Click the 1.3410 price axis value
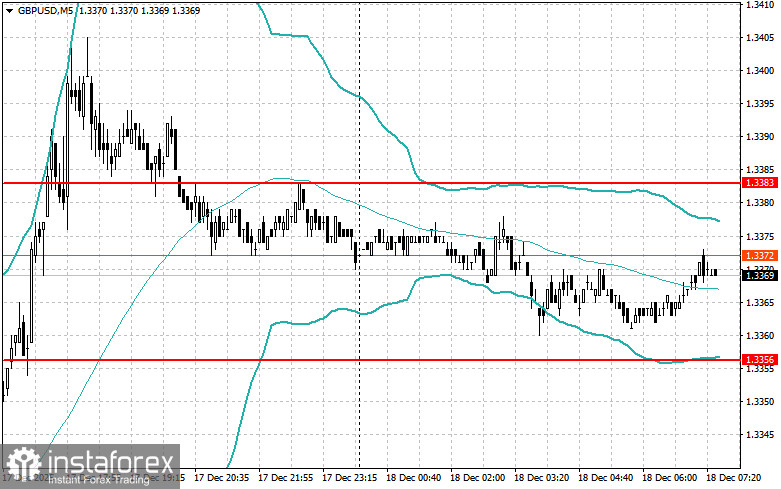This screenshot has width=781, height=489. pos(760,5)
